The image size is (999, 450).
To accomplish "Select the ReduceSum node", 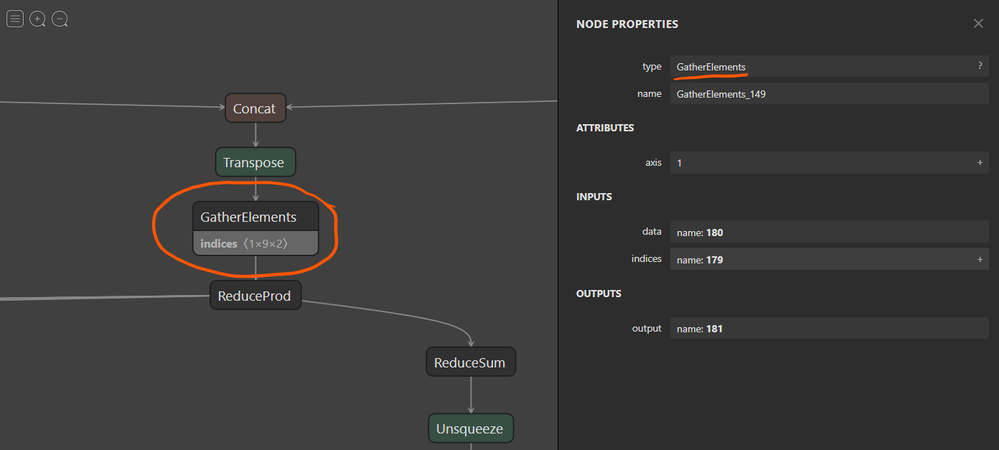I will tap(471, 362).
